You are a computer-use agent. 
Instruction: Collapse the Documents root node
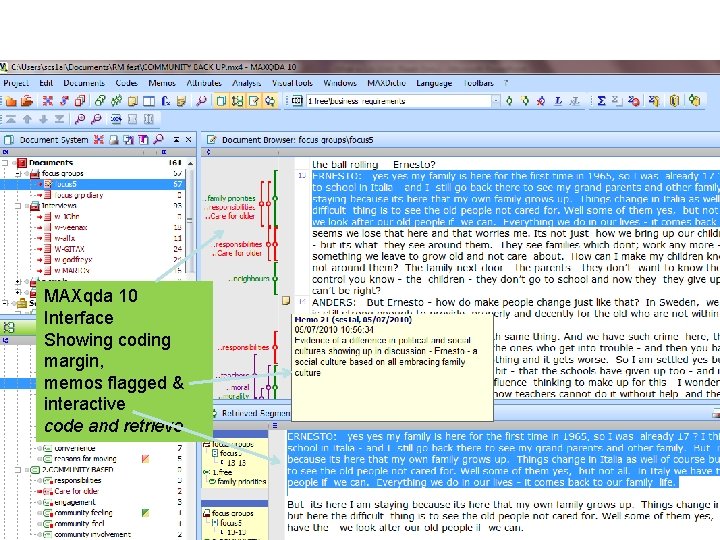click(x=6, y=163)
